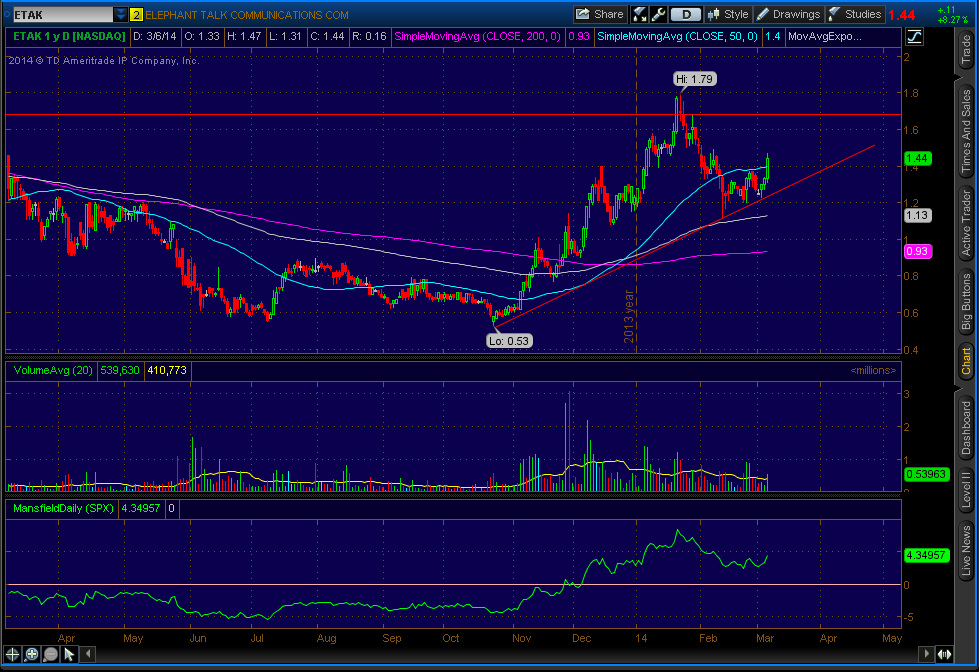Click the D timeframe aggregation button
The height and width of the screenshot is (672, 979).
tap(686, 14)
